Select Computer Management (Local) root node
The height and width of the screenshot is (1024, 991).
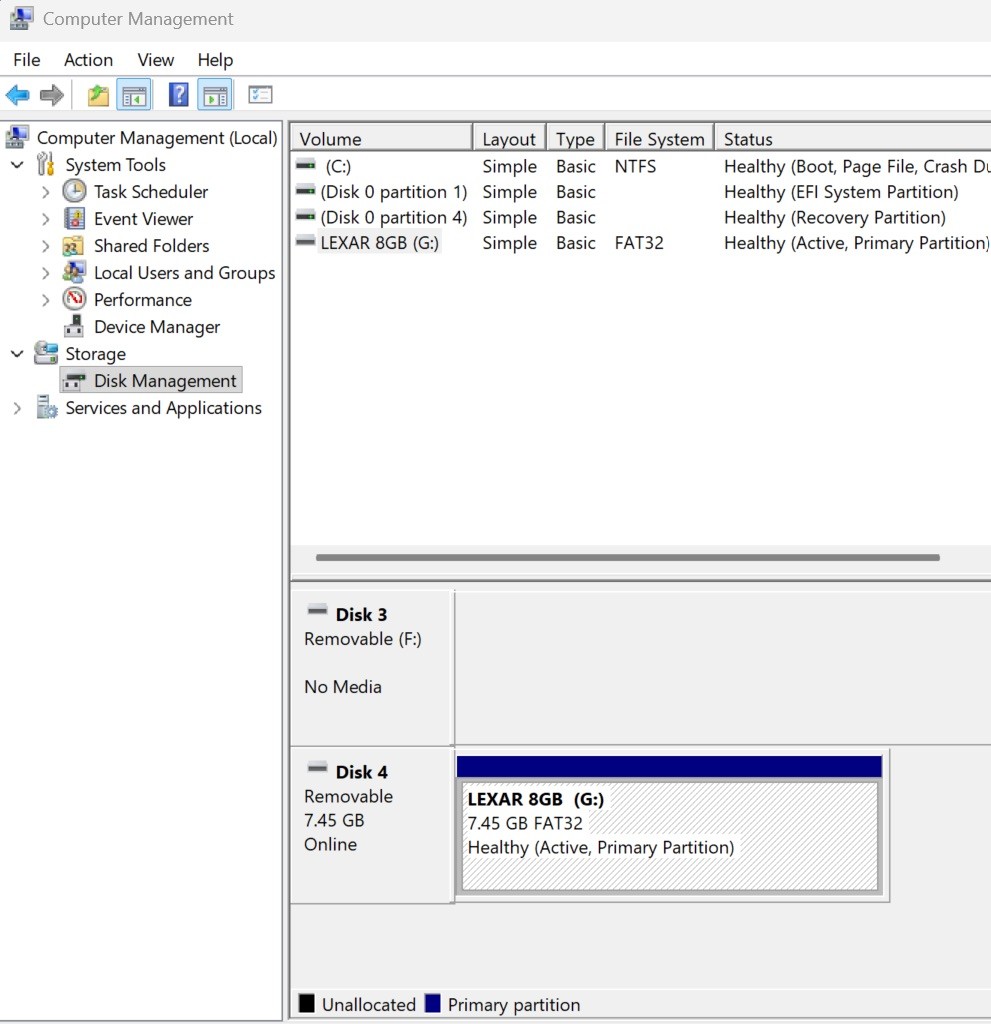[157, 138]
